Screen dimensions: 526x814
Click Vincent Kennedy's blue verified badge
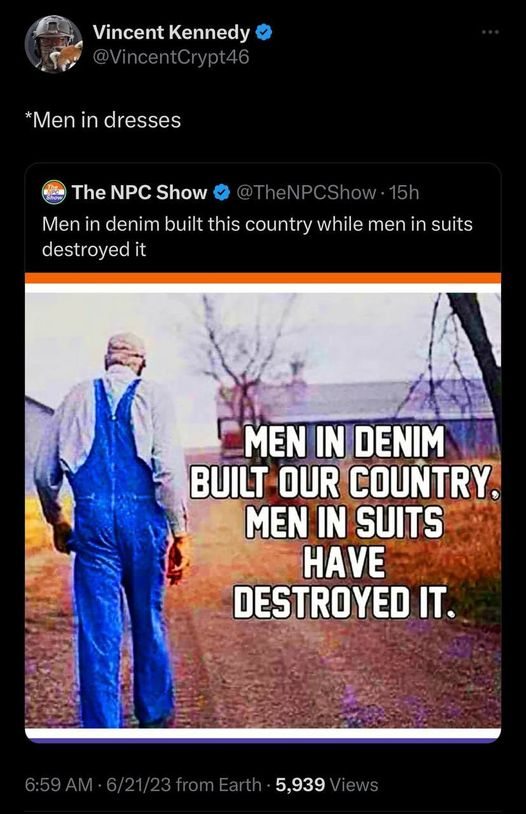click(265, 33)
